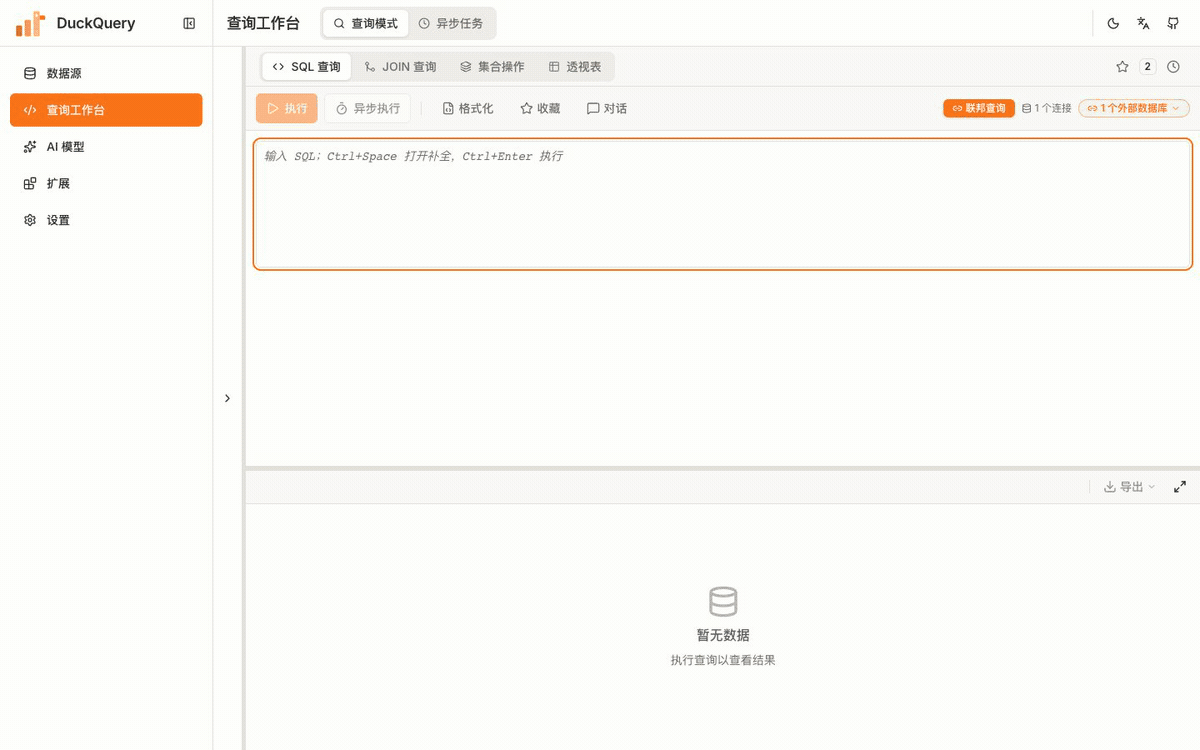Click the 查询工作台 page title
This screenshot has height=750, width=1200.
coord(263,23)
